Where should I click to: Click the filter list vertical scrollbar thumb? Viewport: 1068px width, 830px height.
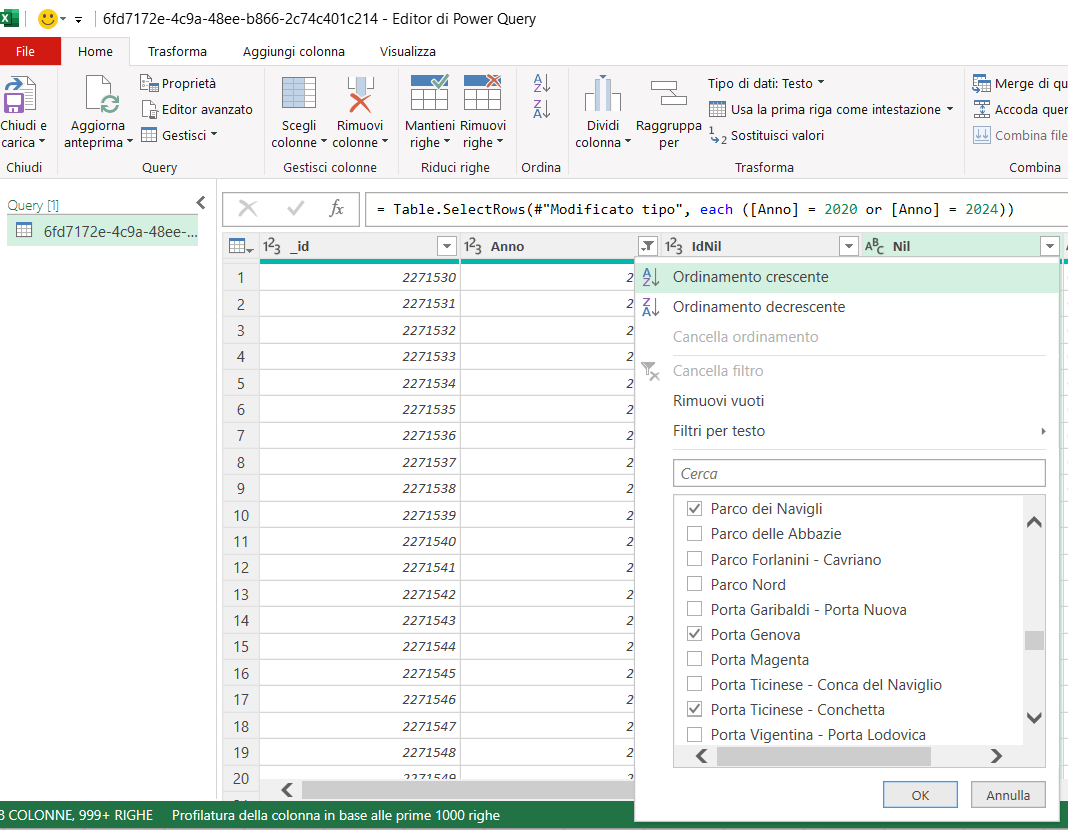tap(1034, 641)
